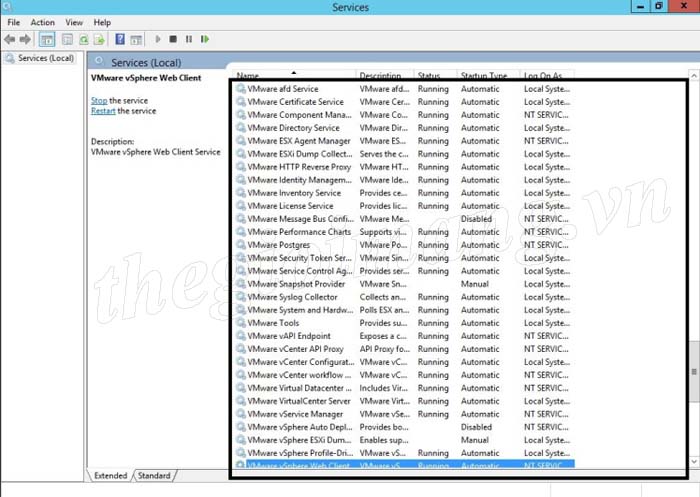Select VMware Security Token Ser... row
700x497 pixels.
pos(405,258)
